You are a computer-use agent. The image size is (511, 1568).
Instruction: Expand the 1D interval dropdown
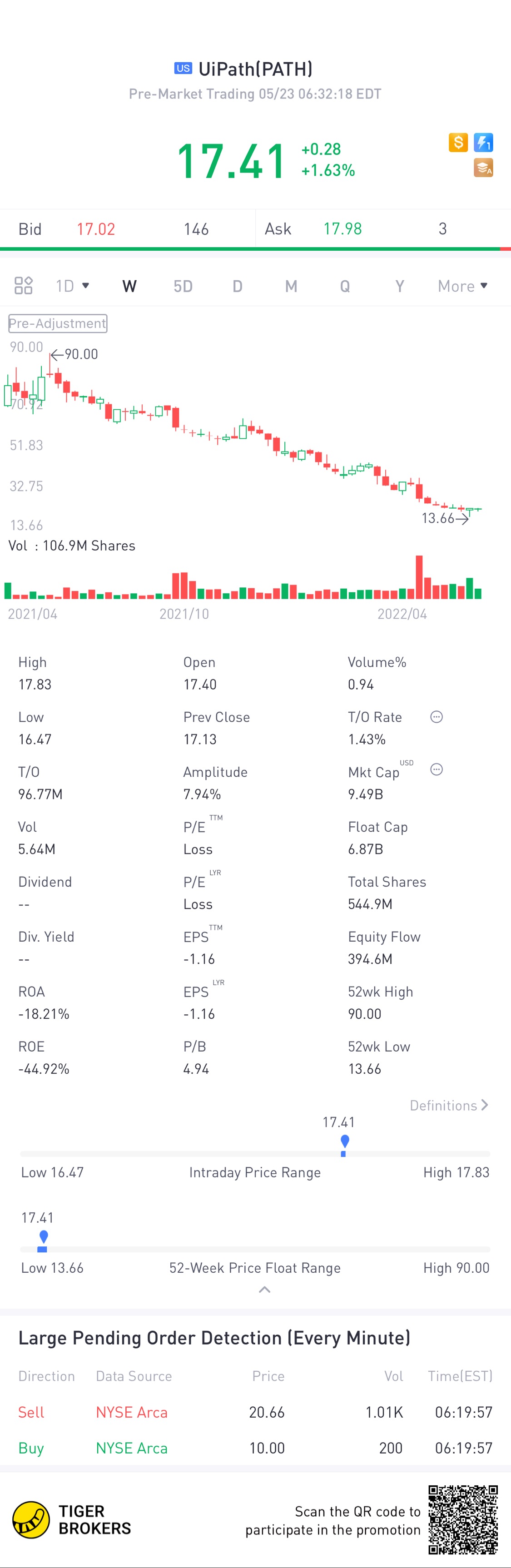[x=72, y=286]
